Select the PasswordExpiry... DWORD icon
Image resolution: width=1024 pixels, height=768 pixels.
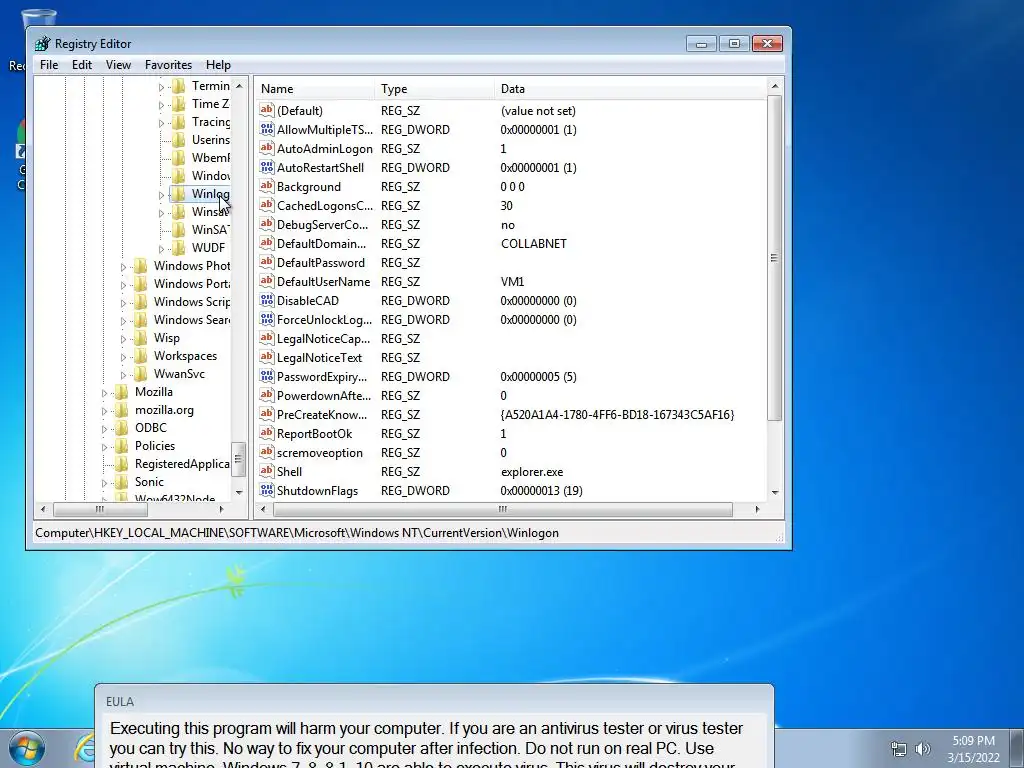click(x=266, y=376)
